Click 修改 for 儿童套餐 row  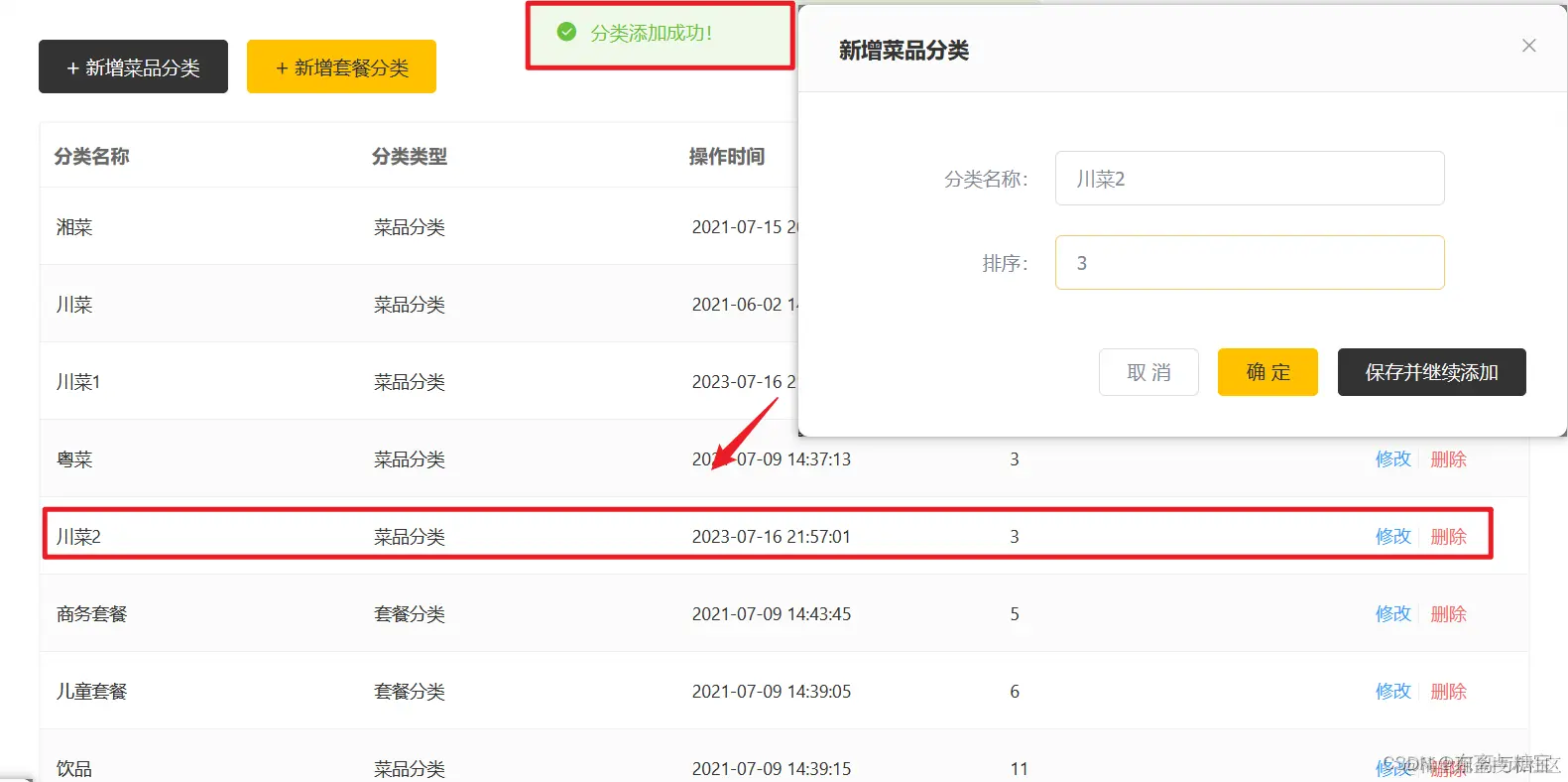pos(1392,692)
